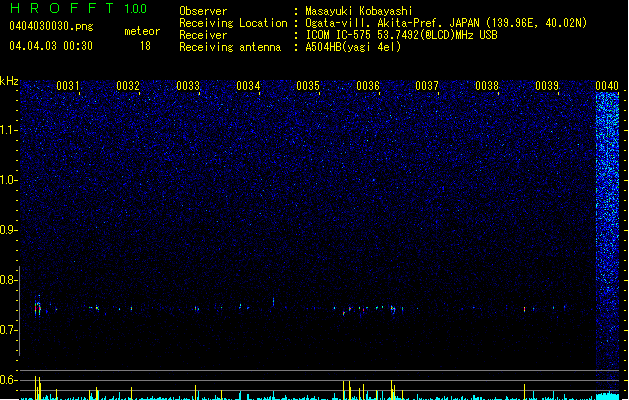Select the filename 0404030030.png
This screenshot has width=629, height=400.
click(x=51, y=26)
